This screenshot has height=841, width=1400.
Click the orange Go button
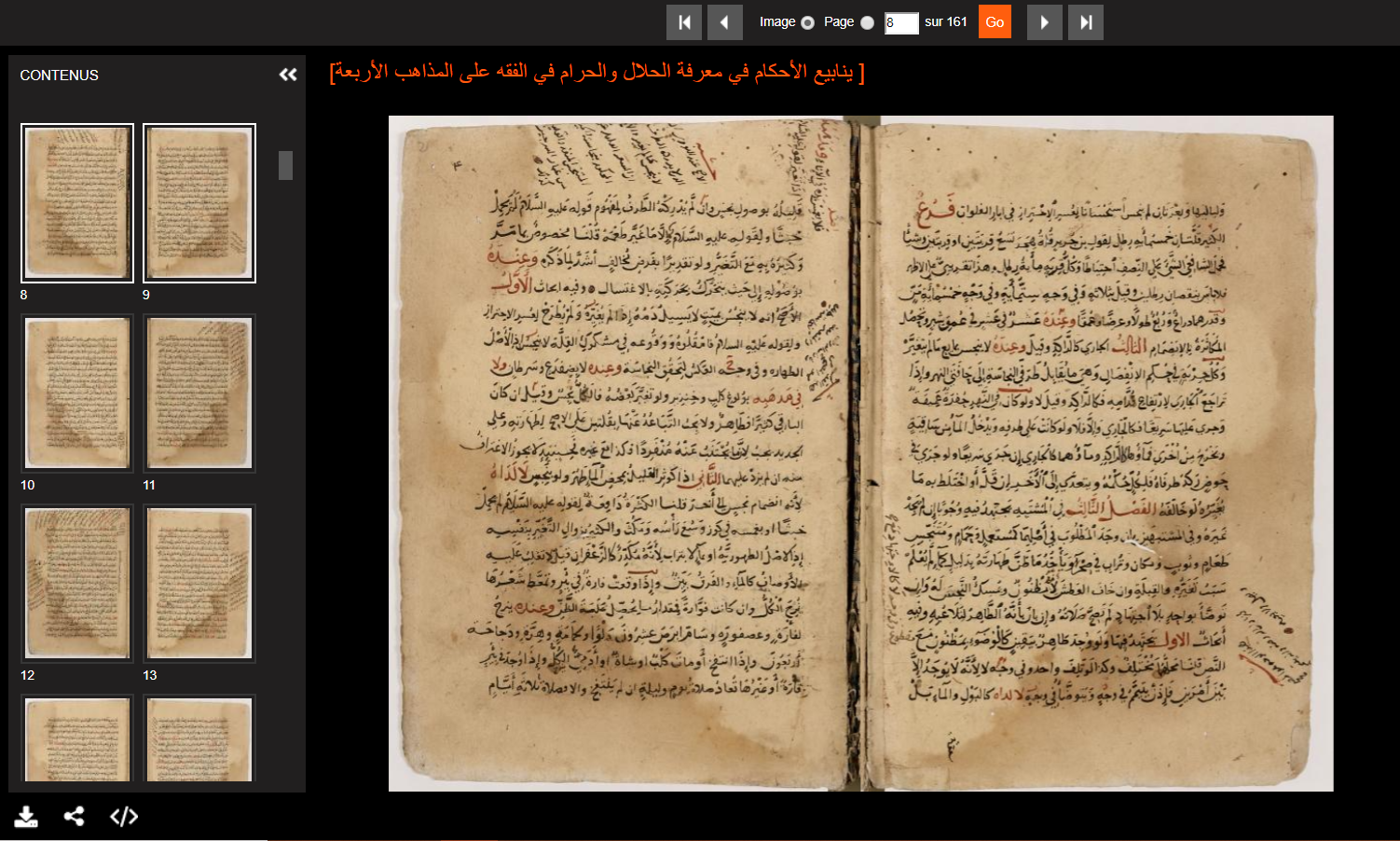(995, 22)
